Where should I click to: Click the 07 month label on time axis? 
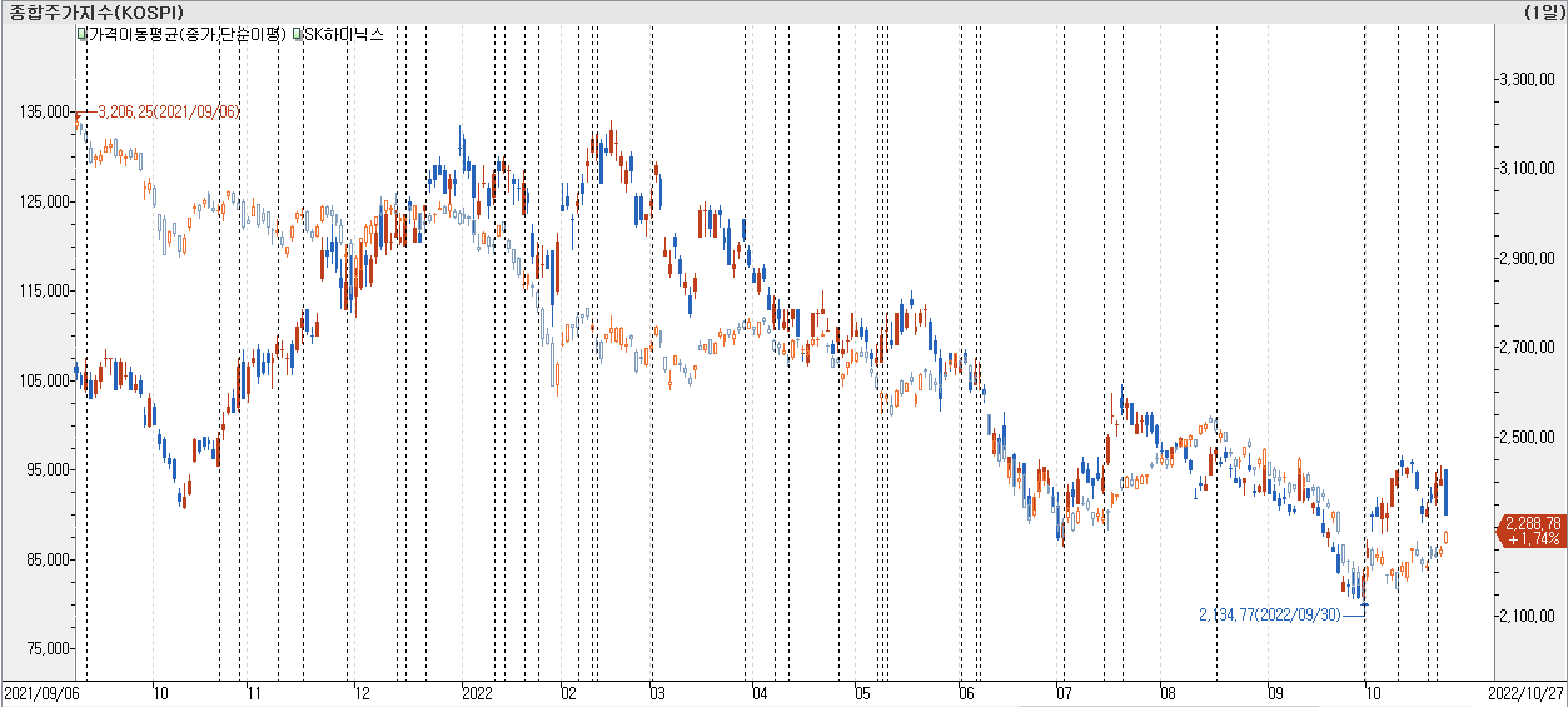point(1063,694)
